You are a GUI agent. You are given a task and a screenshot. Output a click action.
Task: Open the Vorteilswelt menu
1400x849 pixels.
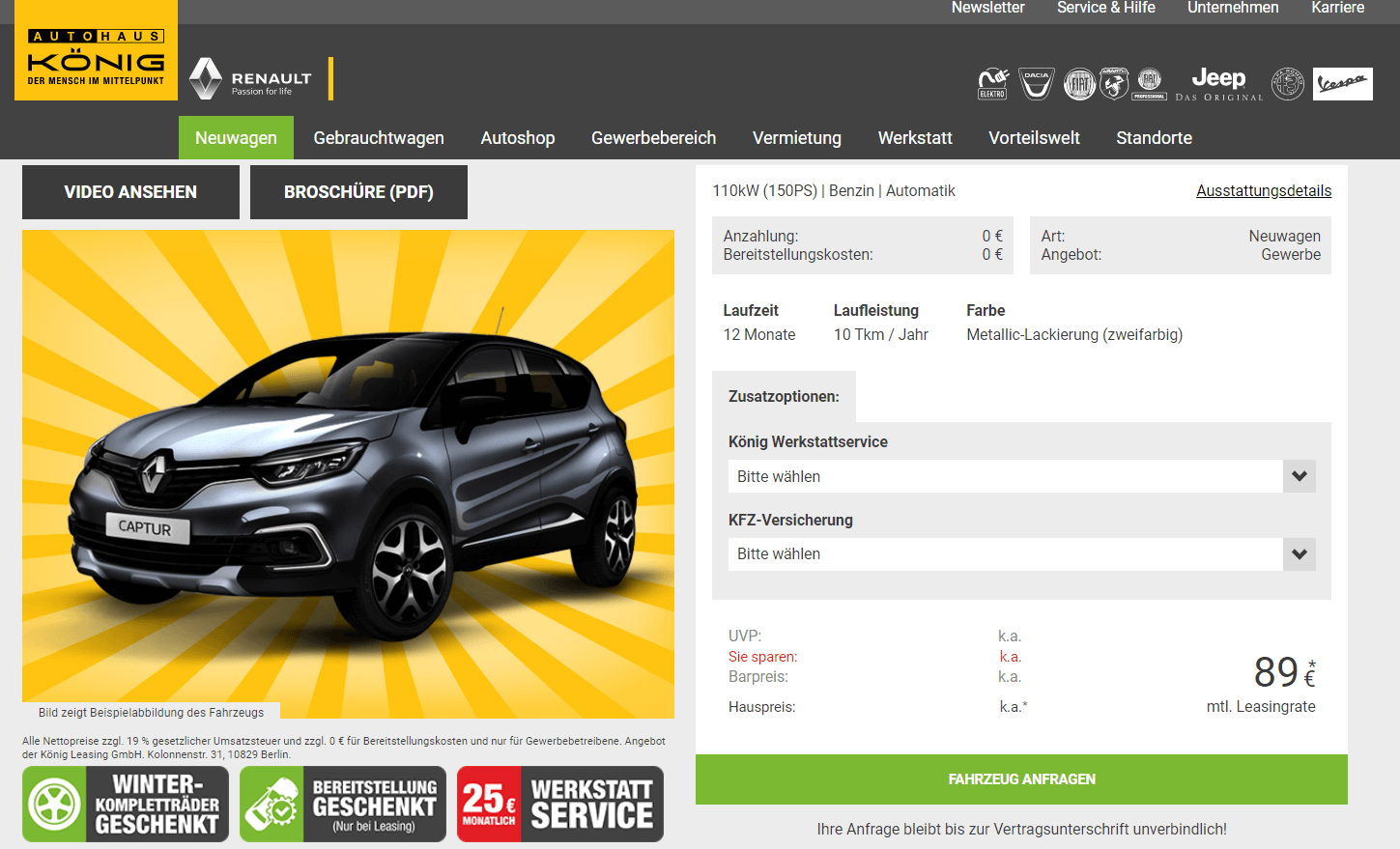[x=1034, y=138]
